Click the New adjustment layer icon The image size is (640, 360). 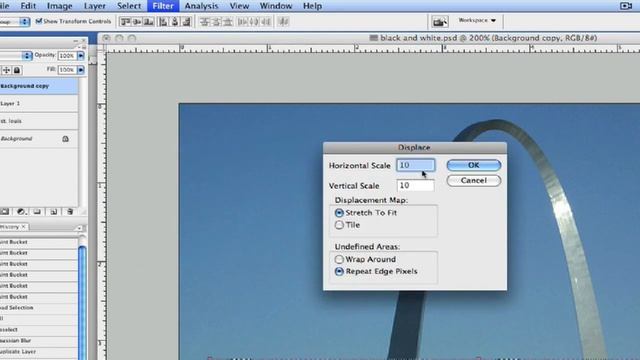pos(21,211)
